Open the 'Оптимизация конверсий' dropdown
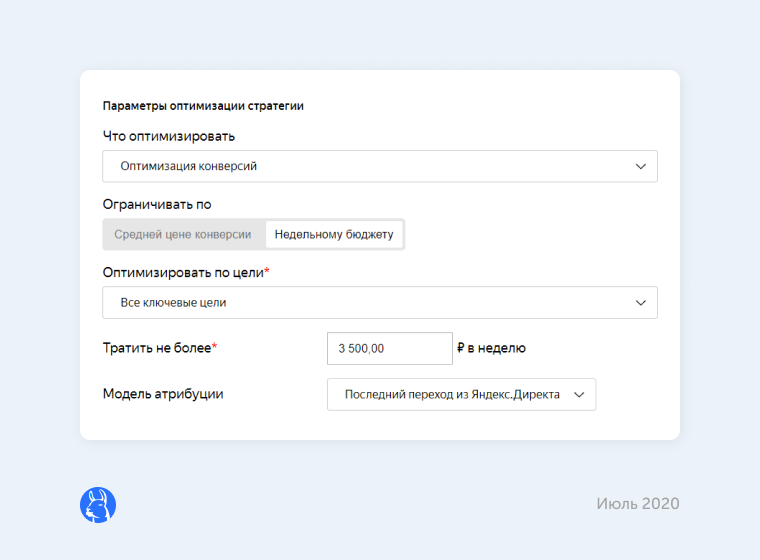This screenshot has width=760, height=560. pyautogui.click(x=380, y=166)
